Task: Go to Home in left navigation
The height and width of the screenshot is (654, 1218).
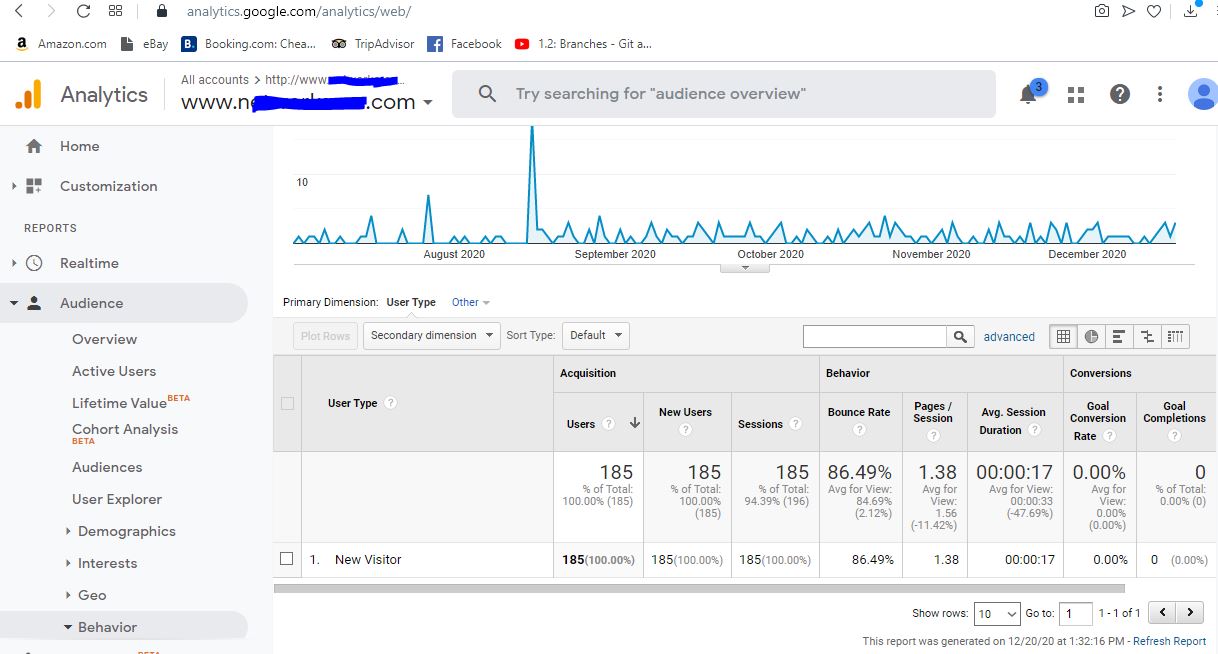Action: pyautogui.click(x=79, y=146)
